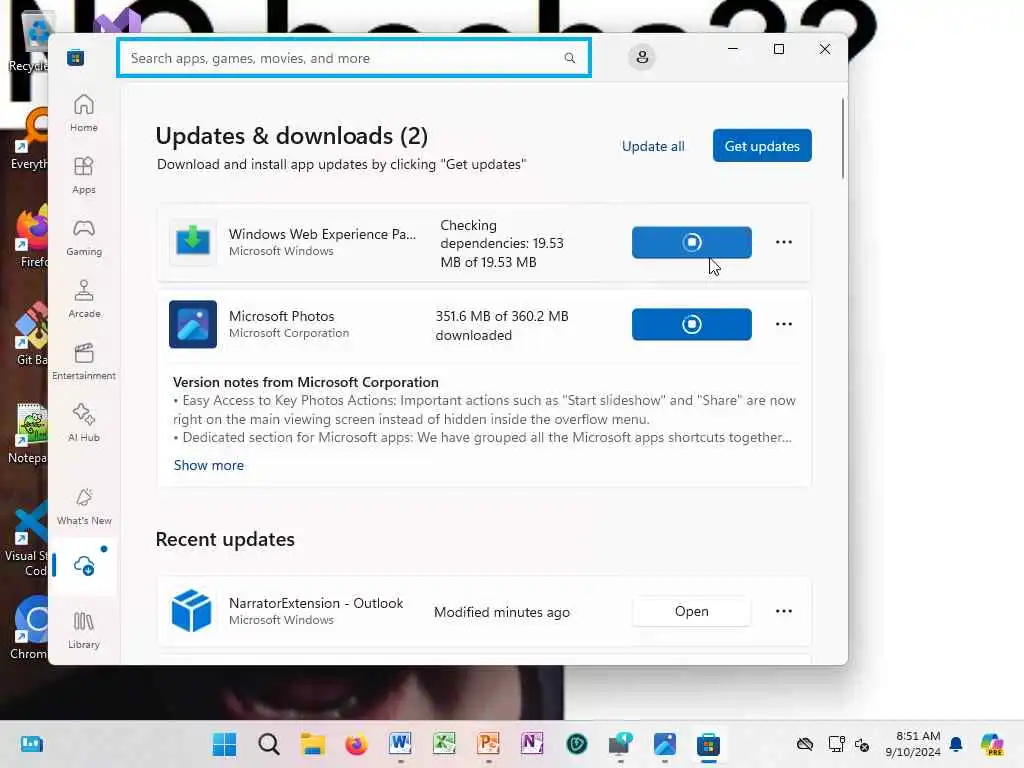Open more options for NarratorExtension - Outlook
This screenshot has height=768, width=1024.
tap(784, 611)
